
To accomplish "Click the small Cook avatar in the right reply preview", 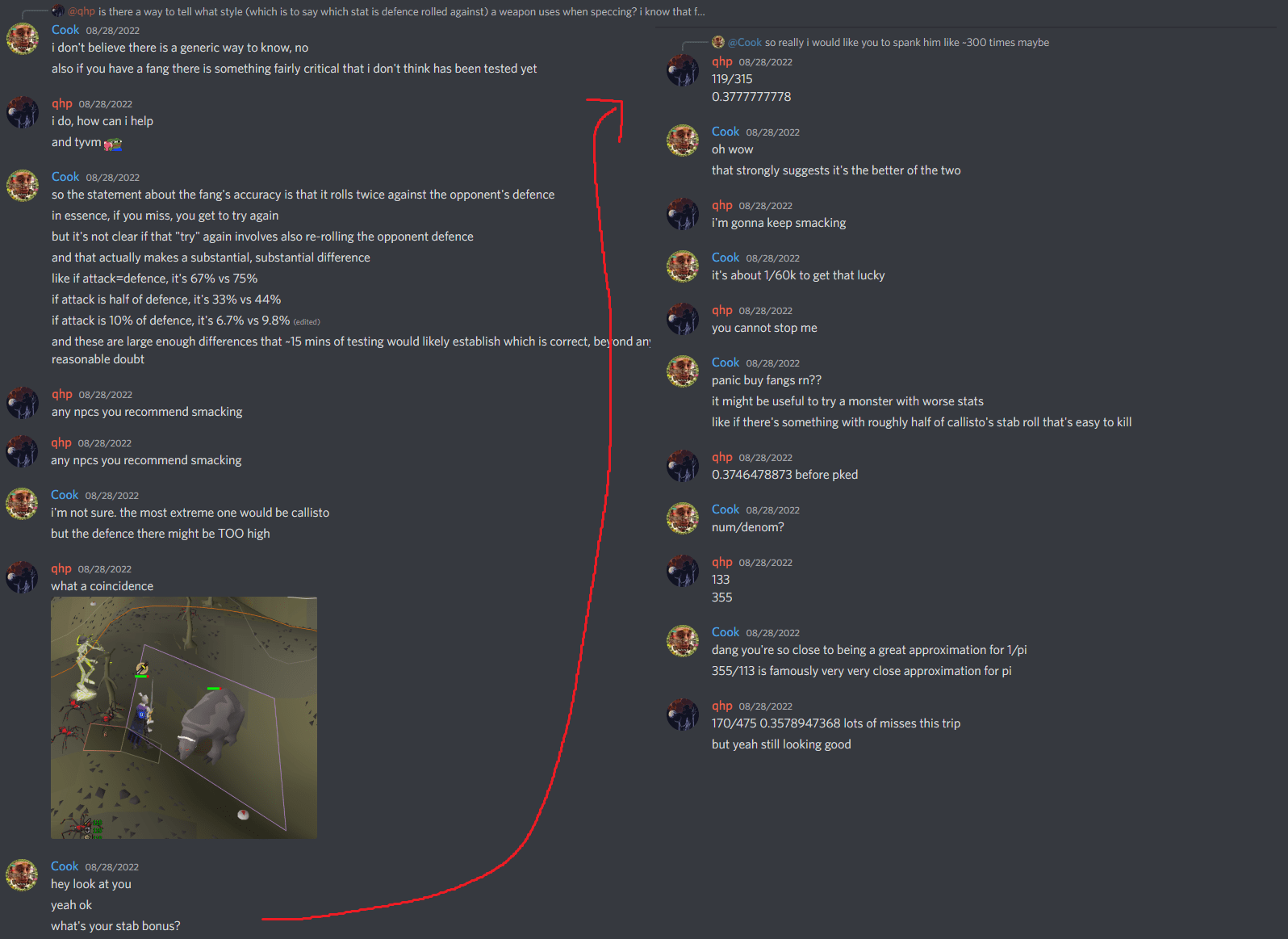I will (x=718, y=42).
